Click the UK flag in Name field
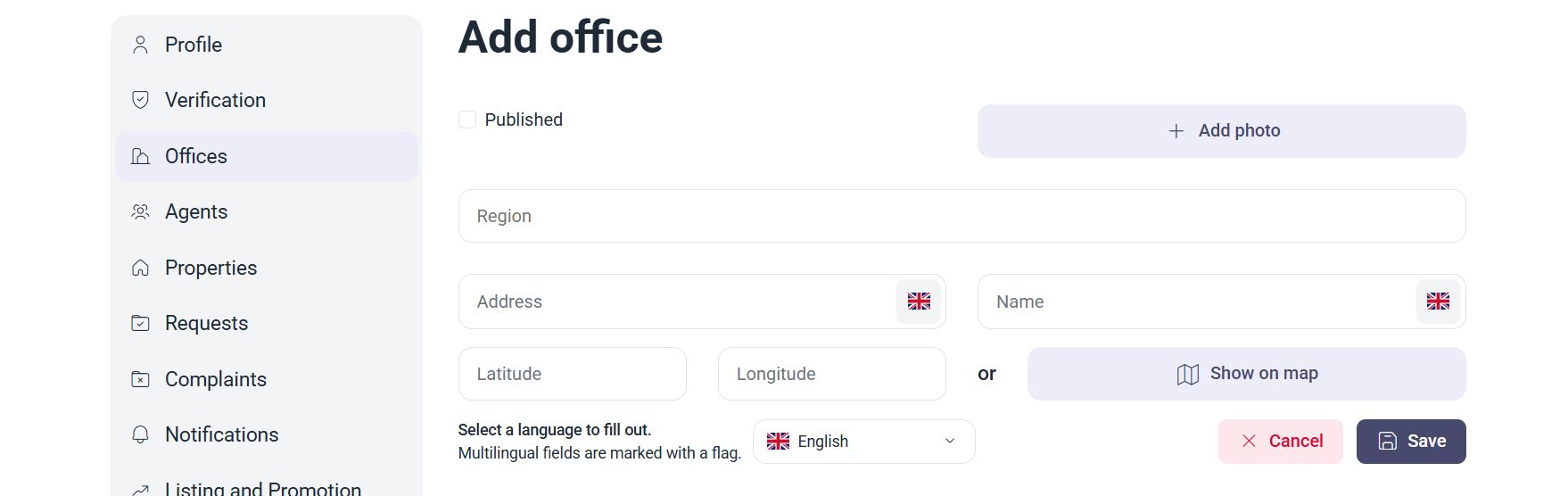This screenshot has width=1568, height=496. 1438,302
